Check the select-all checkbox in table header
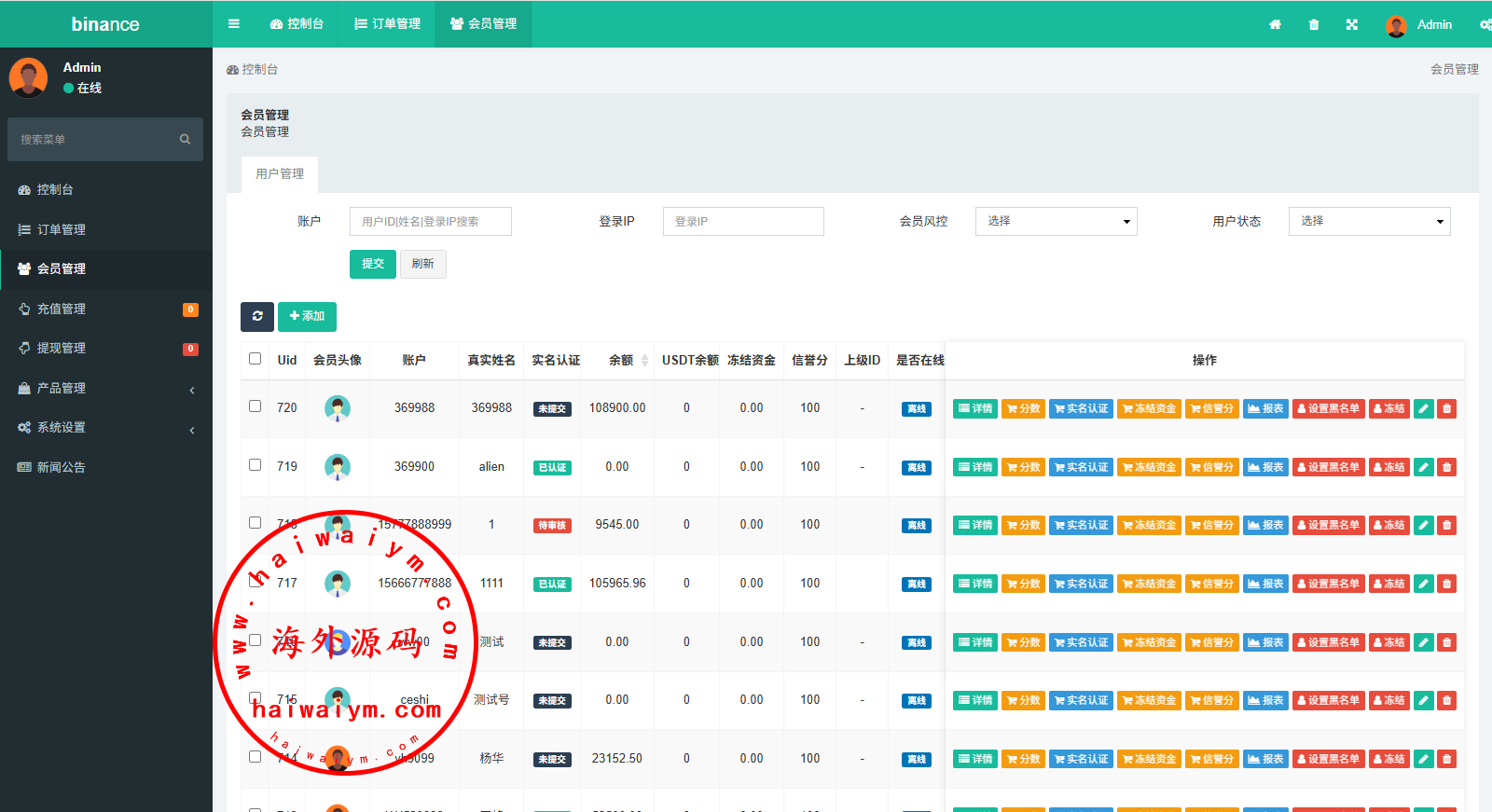The height and width of the screenshot is (812, 1492). pos(255,359)
